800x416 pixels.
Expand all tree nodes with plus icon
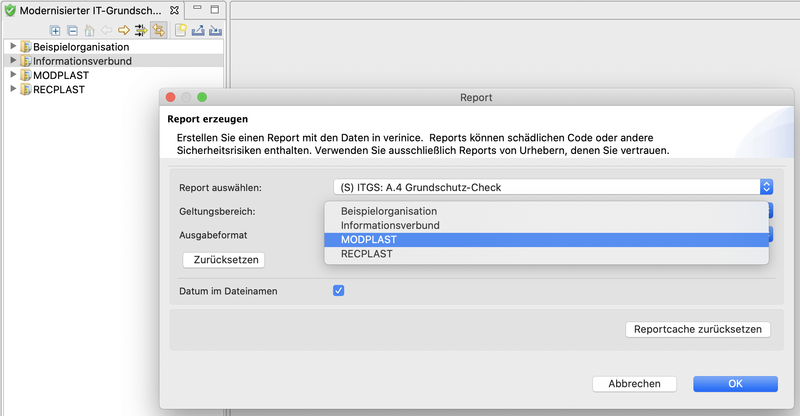(x=55, y=31)
